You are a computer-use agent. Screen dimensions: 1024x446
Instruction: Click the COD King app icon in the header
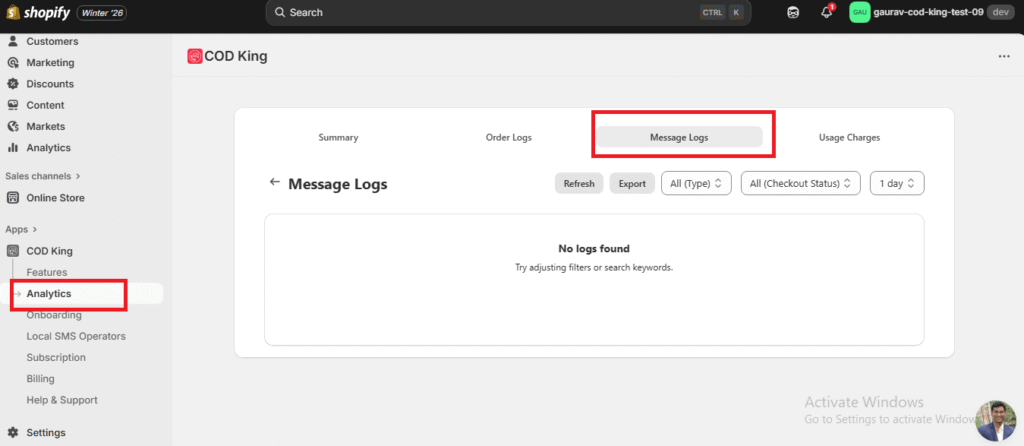point(194,57)
